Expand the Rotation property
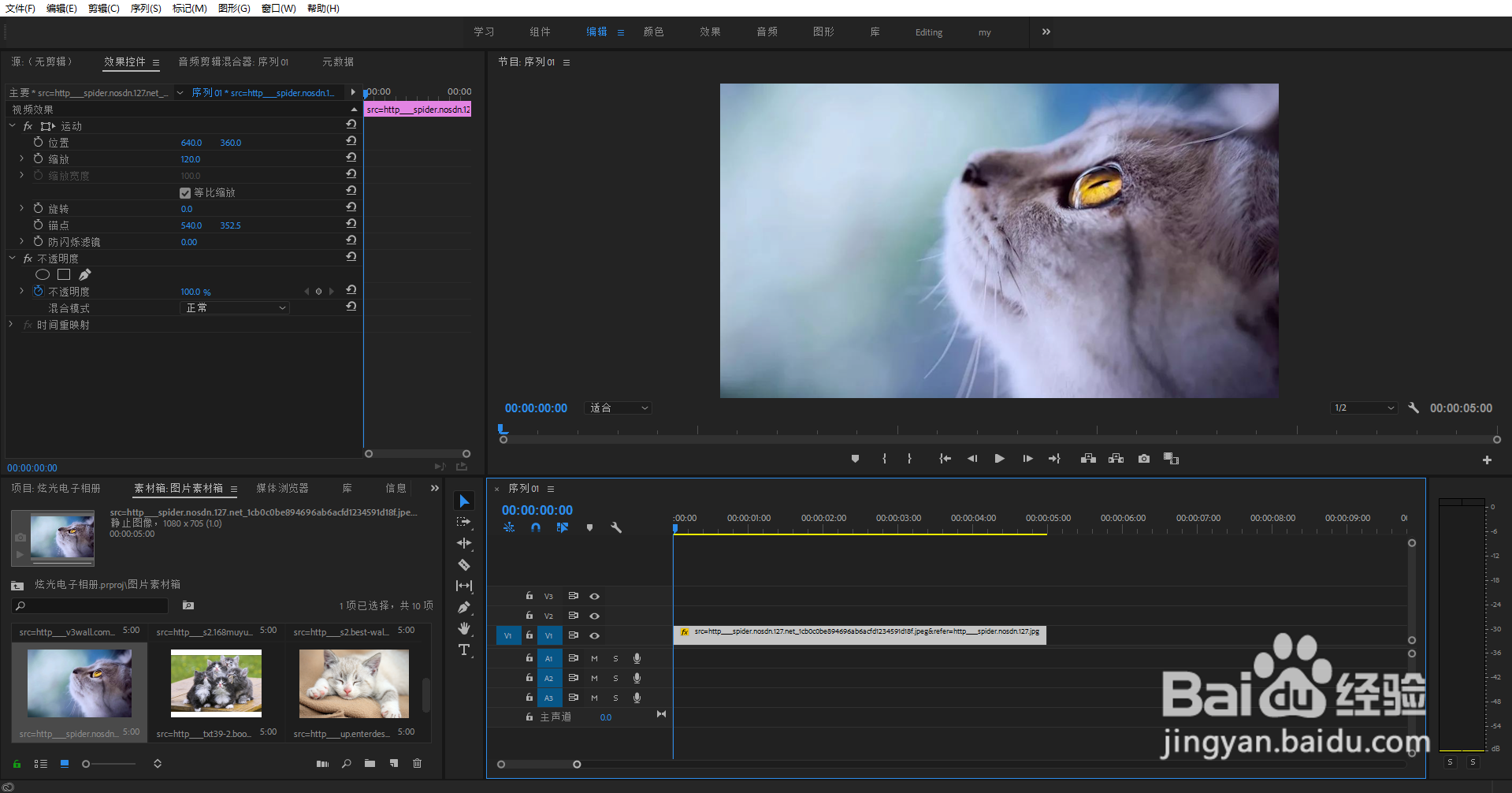Image resolution: width=1512 pixels, height=793 pixels. click(x=22, y=208)
